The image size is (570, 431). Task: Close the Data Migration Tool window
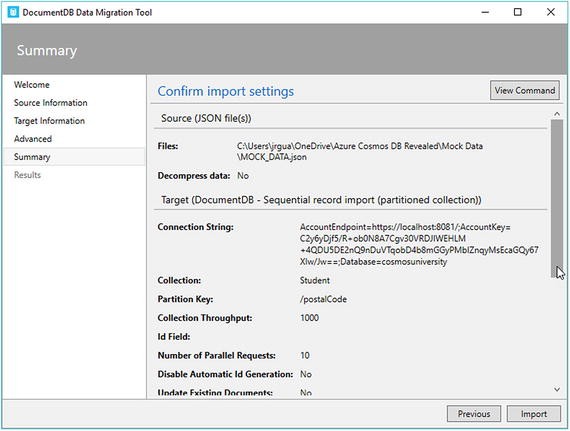[x=551, y=12]
